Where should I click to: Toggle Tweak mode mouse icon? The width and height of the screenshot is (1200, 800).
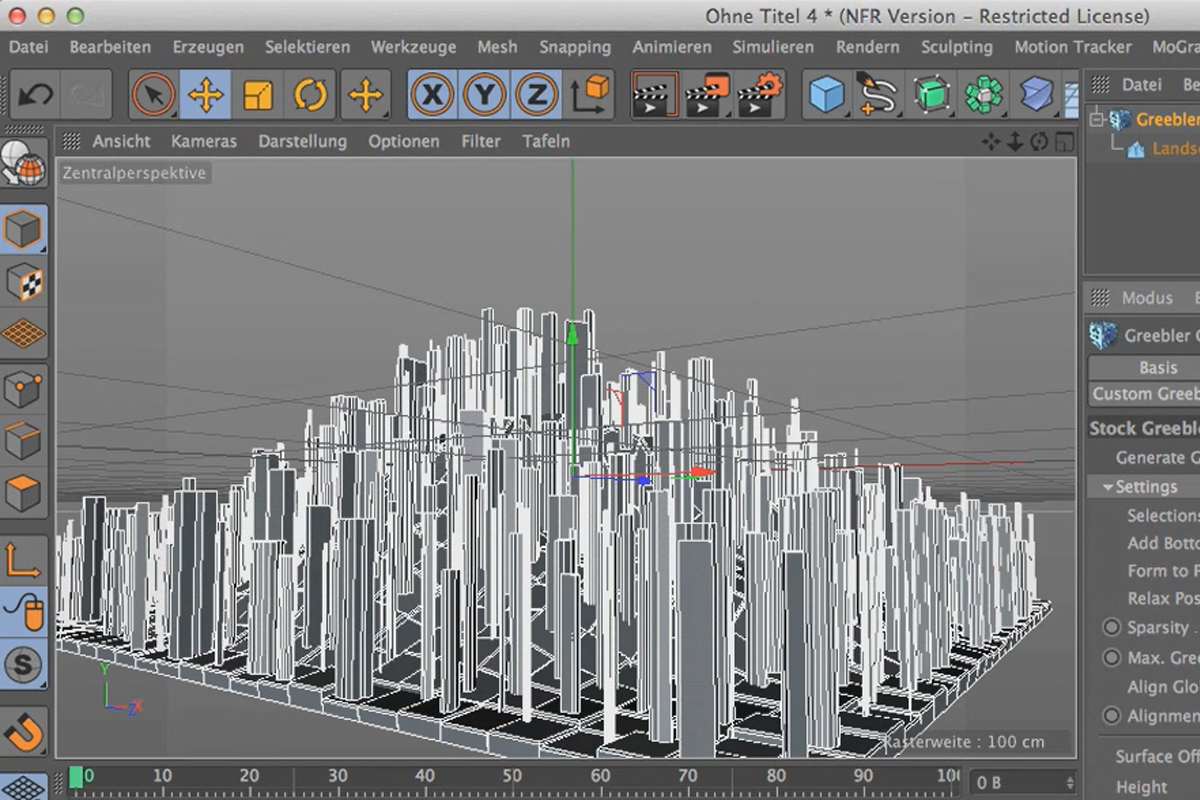(x=23, y=611)
